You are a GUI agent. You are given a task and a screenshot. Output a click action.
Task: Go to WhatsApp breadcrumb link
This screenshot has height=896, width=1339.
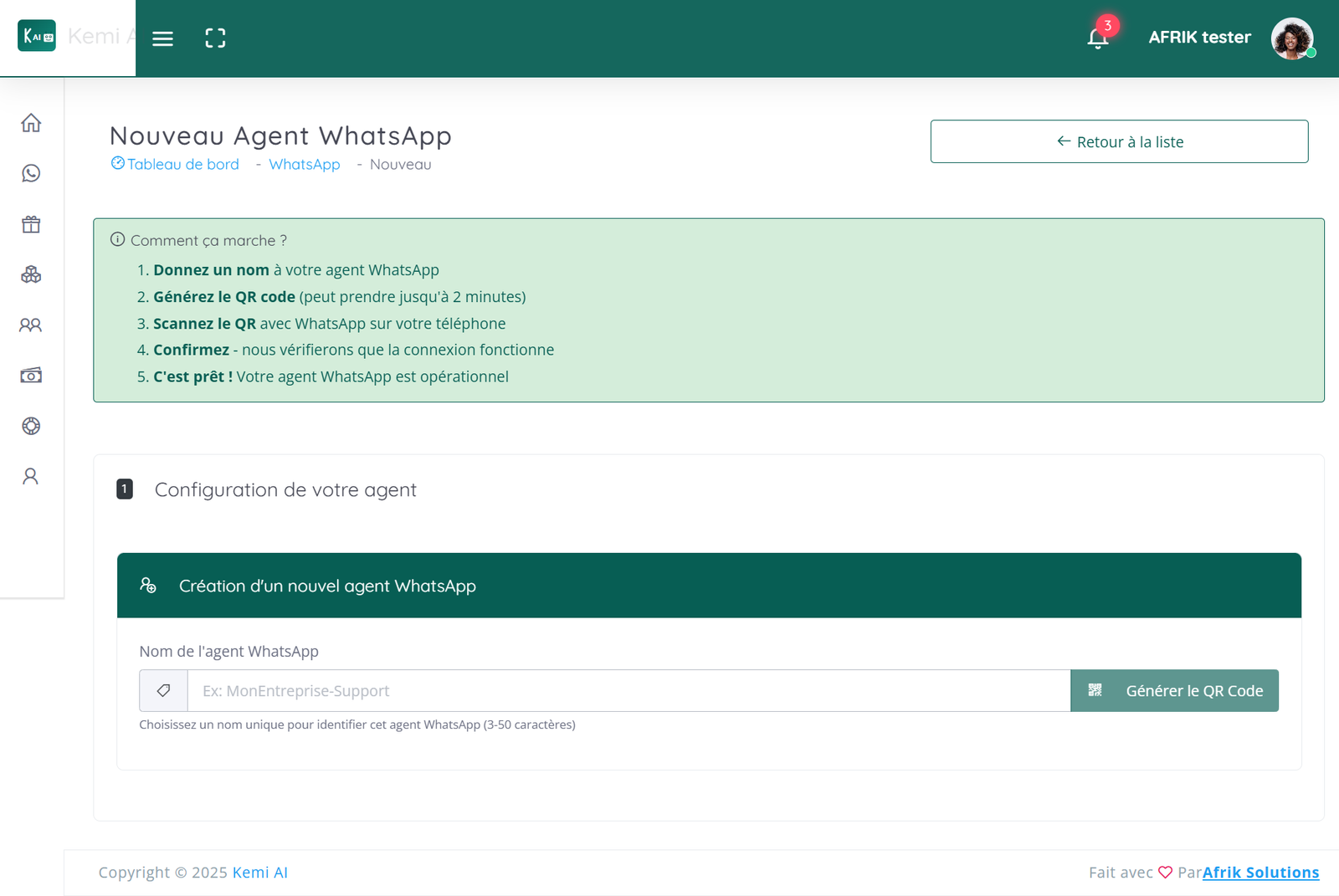pos(305,165)
